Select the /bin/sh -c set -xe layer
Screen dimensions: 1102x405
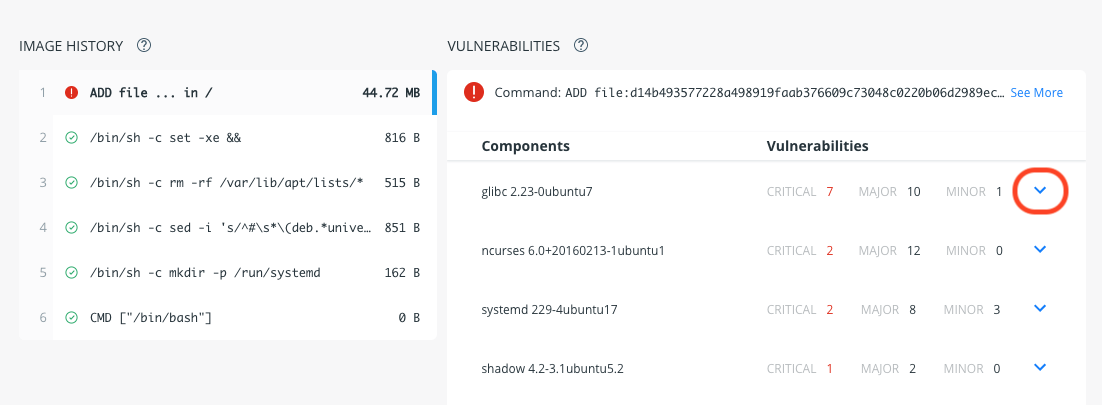(x=228, y=138)
